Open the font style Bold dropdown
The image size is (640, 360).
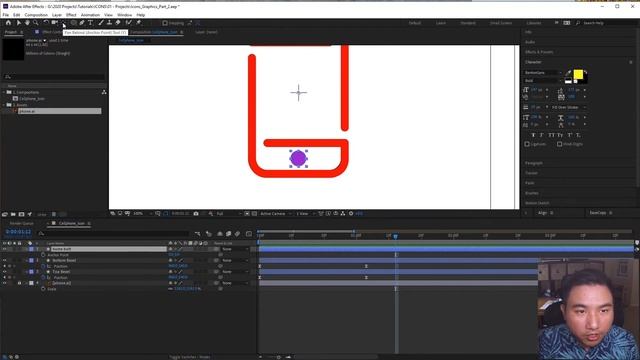(543, 80)
